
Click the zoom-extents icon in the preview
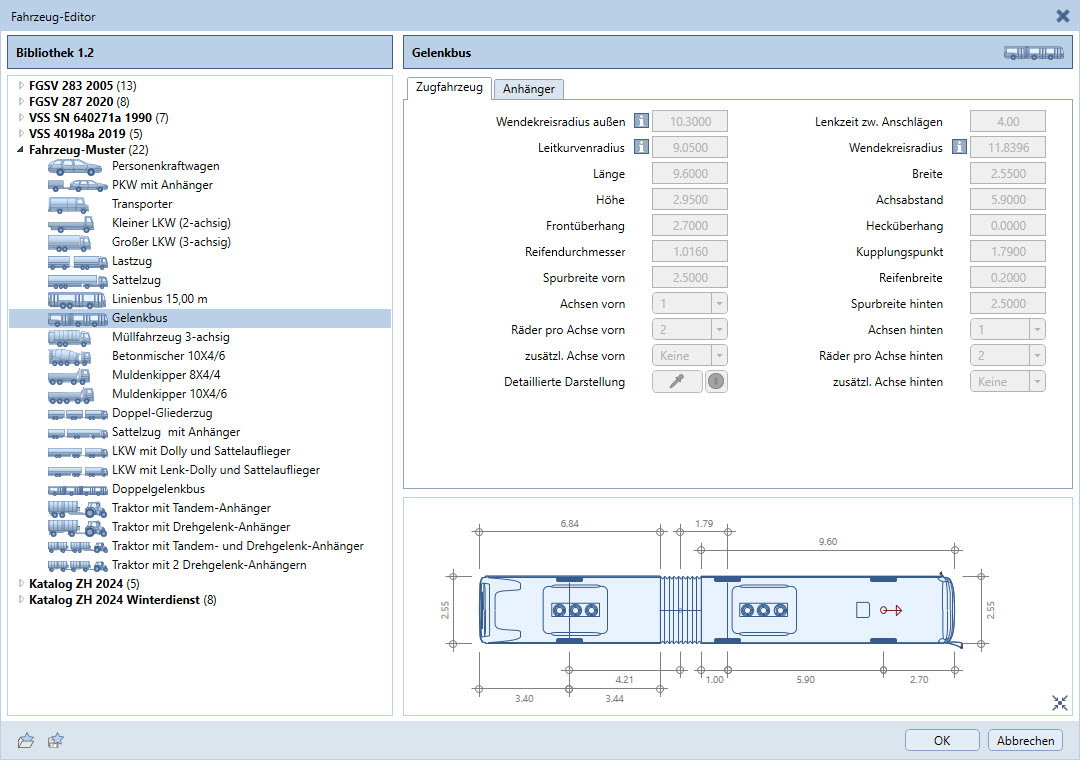click(x=1060, y=703)
